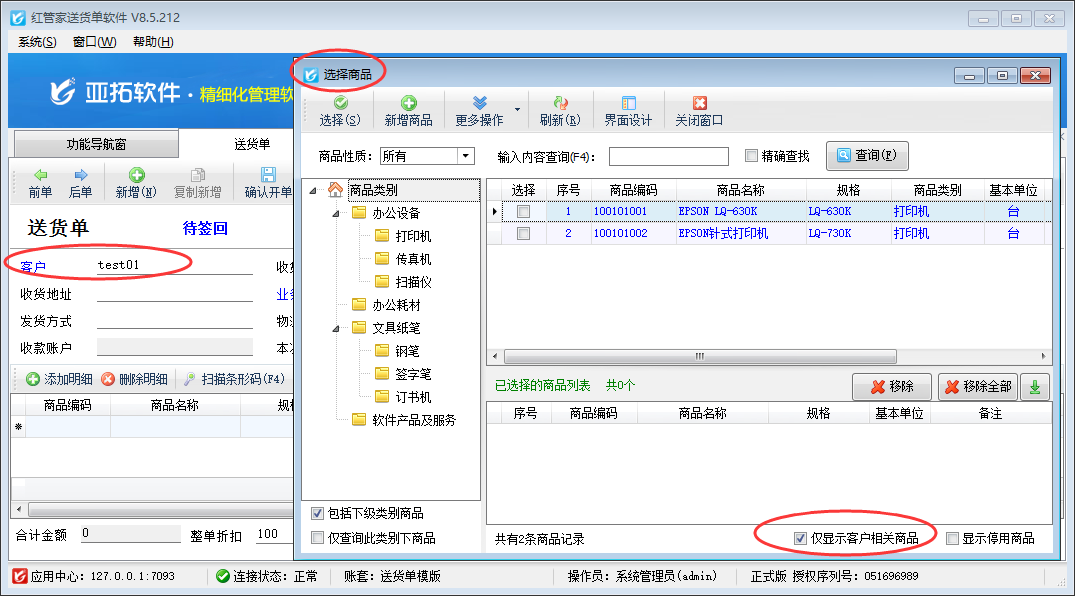The width and height of the screenshot is (1075, 596).
Task: Open 界面设计 layout designer
Action: (x=628, y=110)
